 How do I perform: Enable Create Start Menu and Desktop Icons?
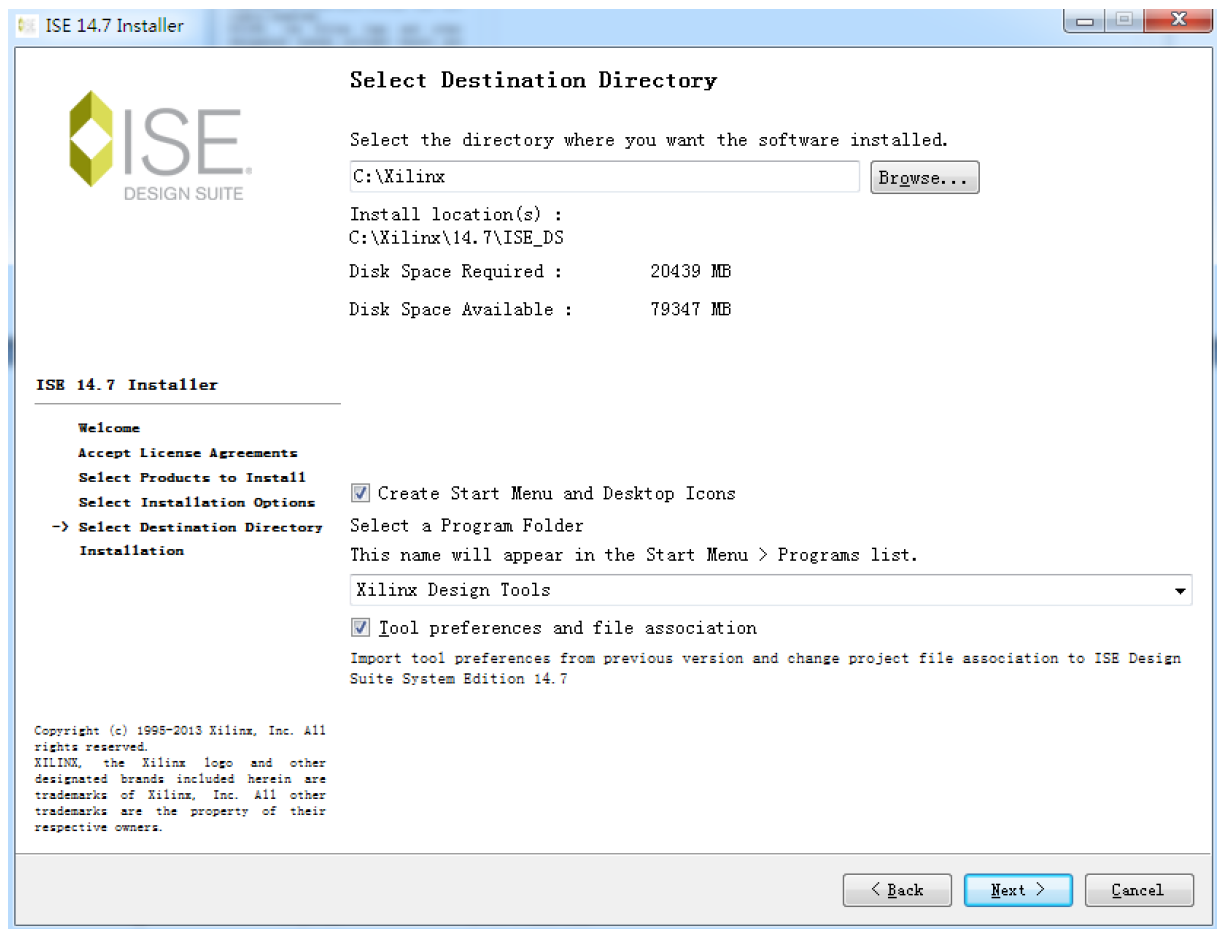(359, 492)
